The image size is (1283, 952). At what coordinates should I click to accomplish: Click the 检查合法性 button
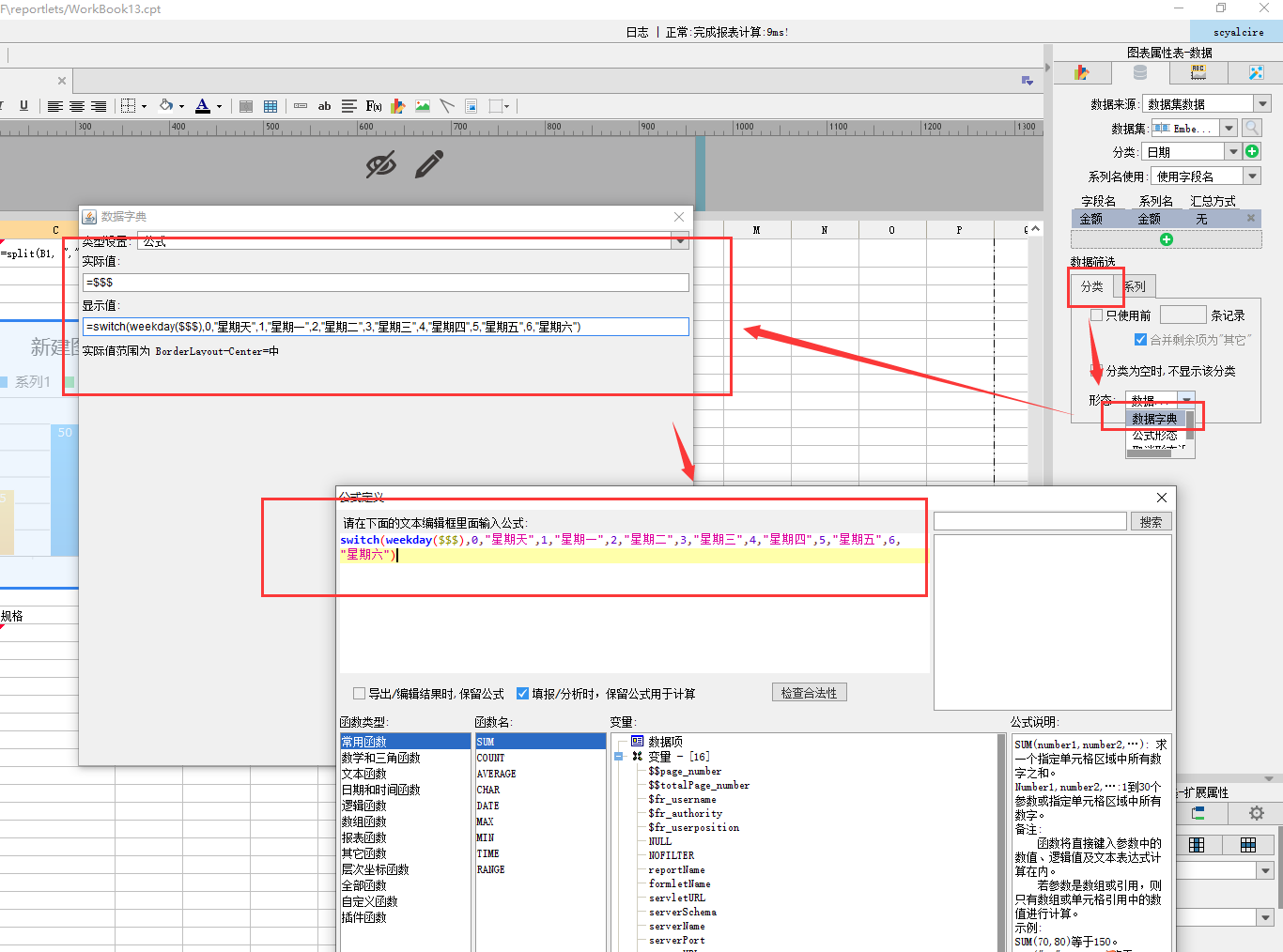[810, 693]
